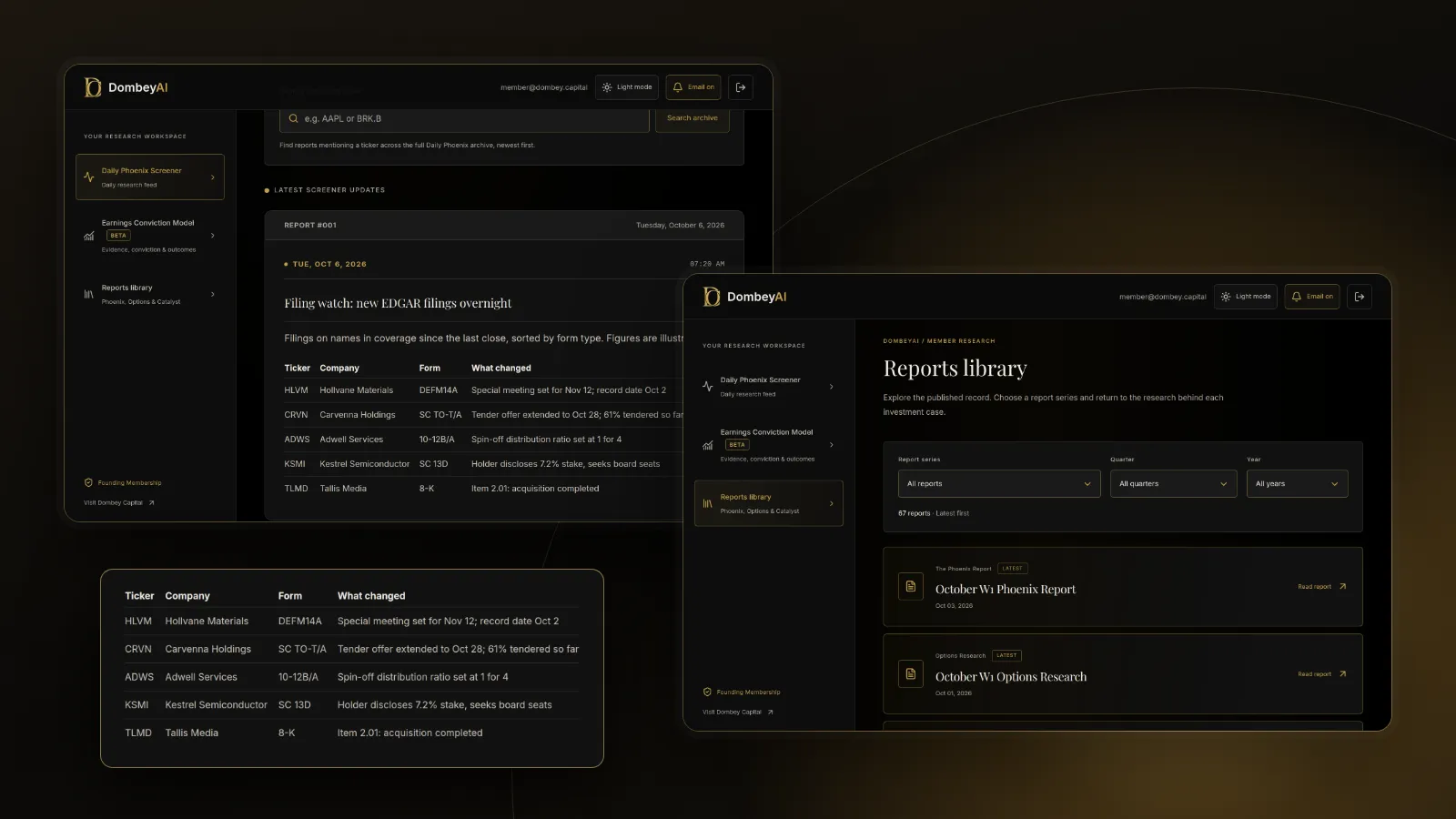Click the "October W1 Options Research" title
Image resolution: width=1456 pixels, height=819 pixels.
1011,677
